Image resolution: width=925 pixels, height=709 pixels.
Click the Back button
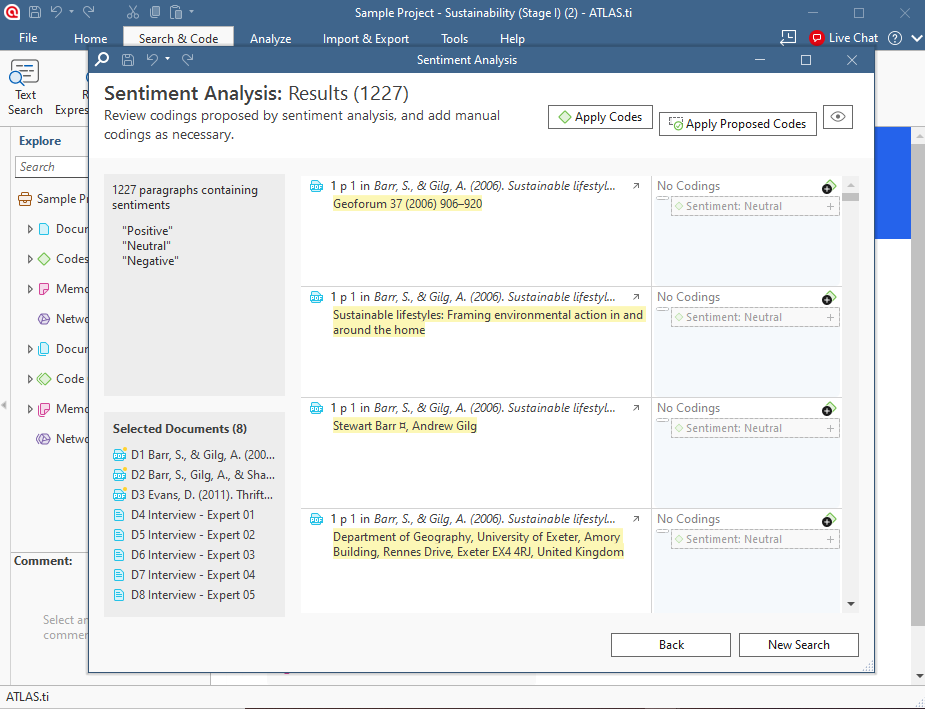tap(671, 645)
